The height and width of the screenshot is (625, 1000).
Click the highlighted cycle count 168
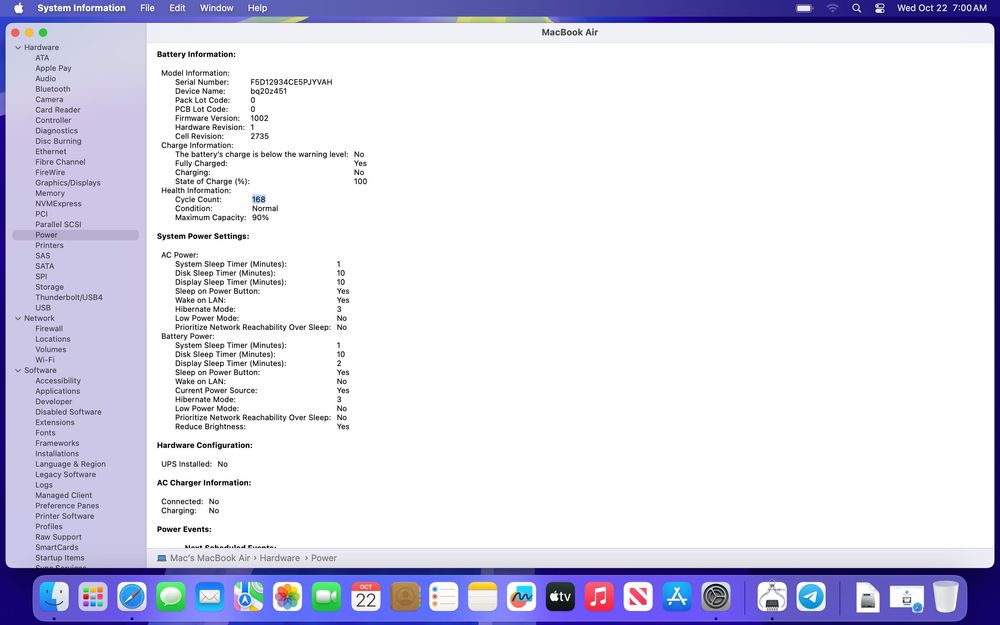tap(258, 200)
